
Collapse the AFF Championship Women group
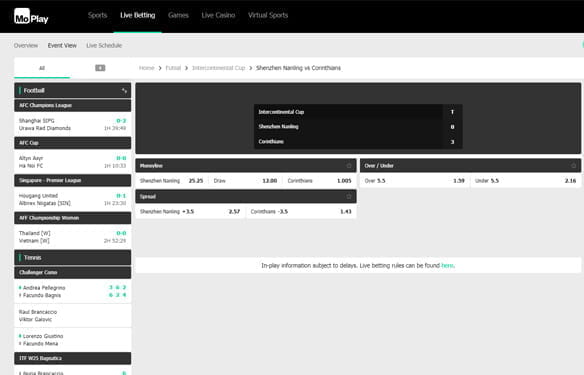coord(73,218)
